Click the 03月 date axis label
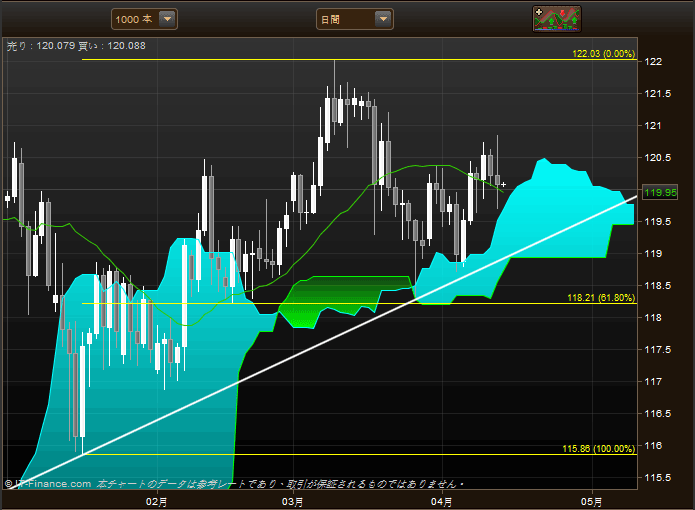Image resolution: width=695 pixels, height=510 pixels. (292, 502)
